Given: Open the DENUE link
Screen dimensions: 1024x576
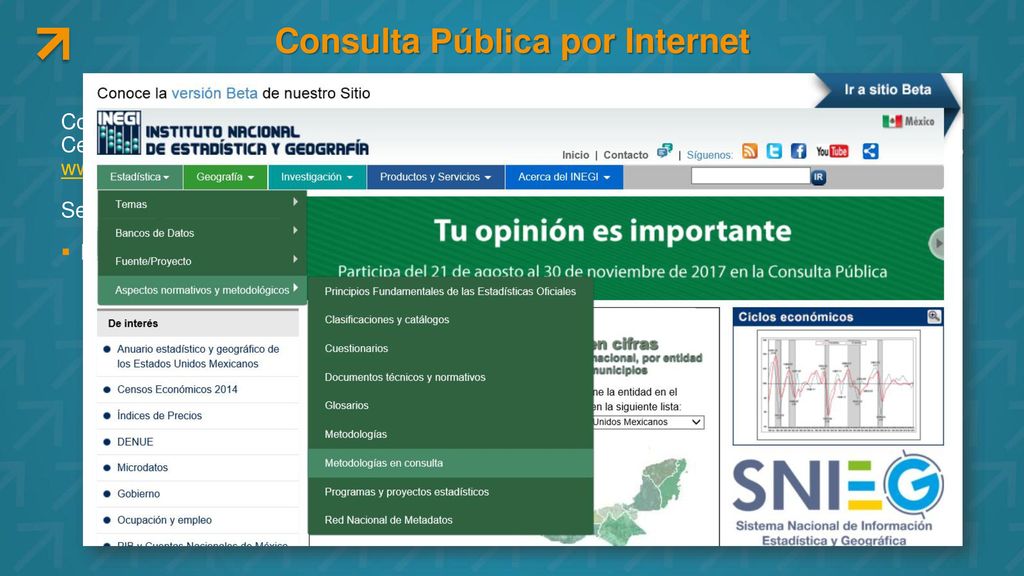Looking at the screenshot, I should pos(135,442).
